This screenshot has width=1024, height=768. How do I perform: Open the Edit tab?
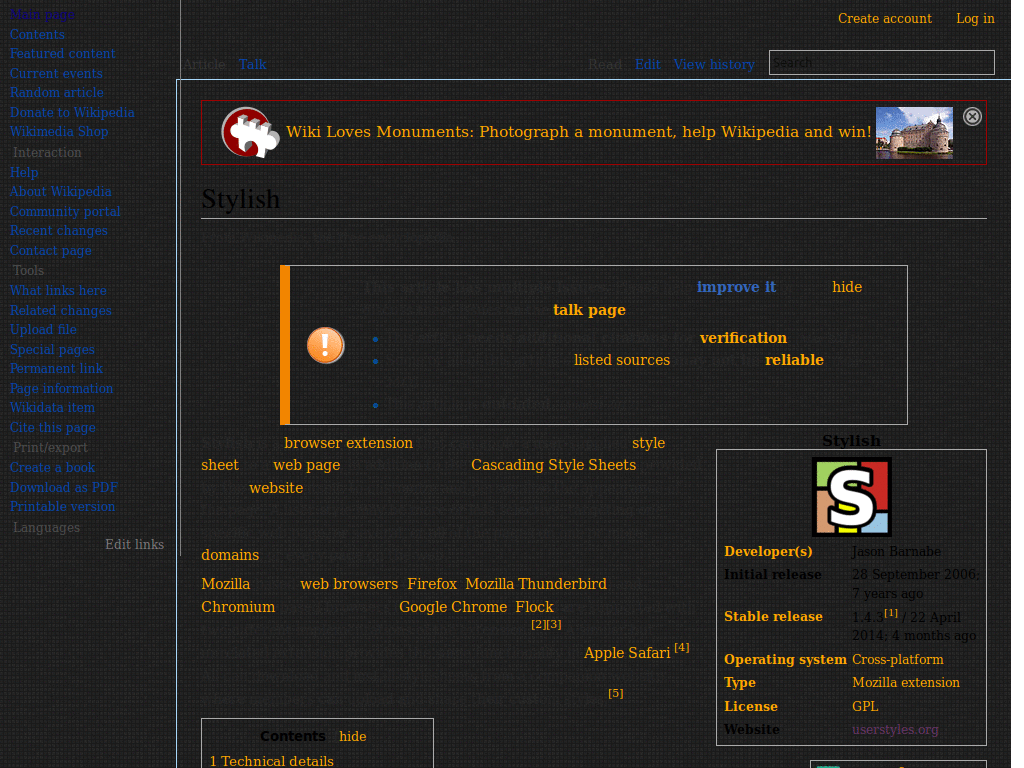[647, 64]
